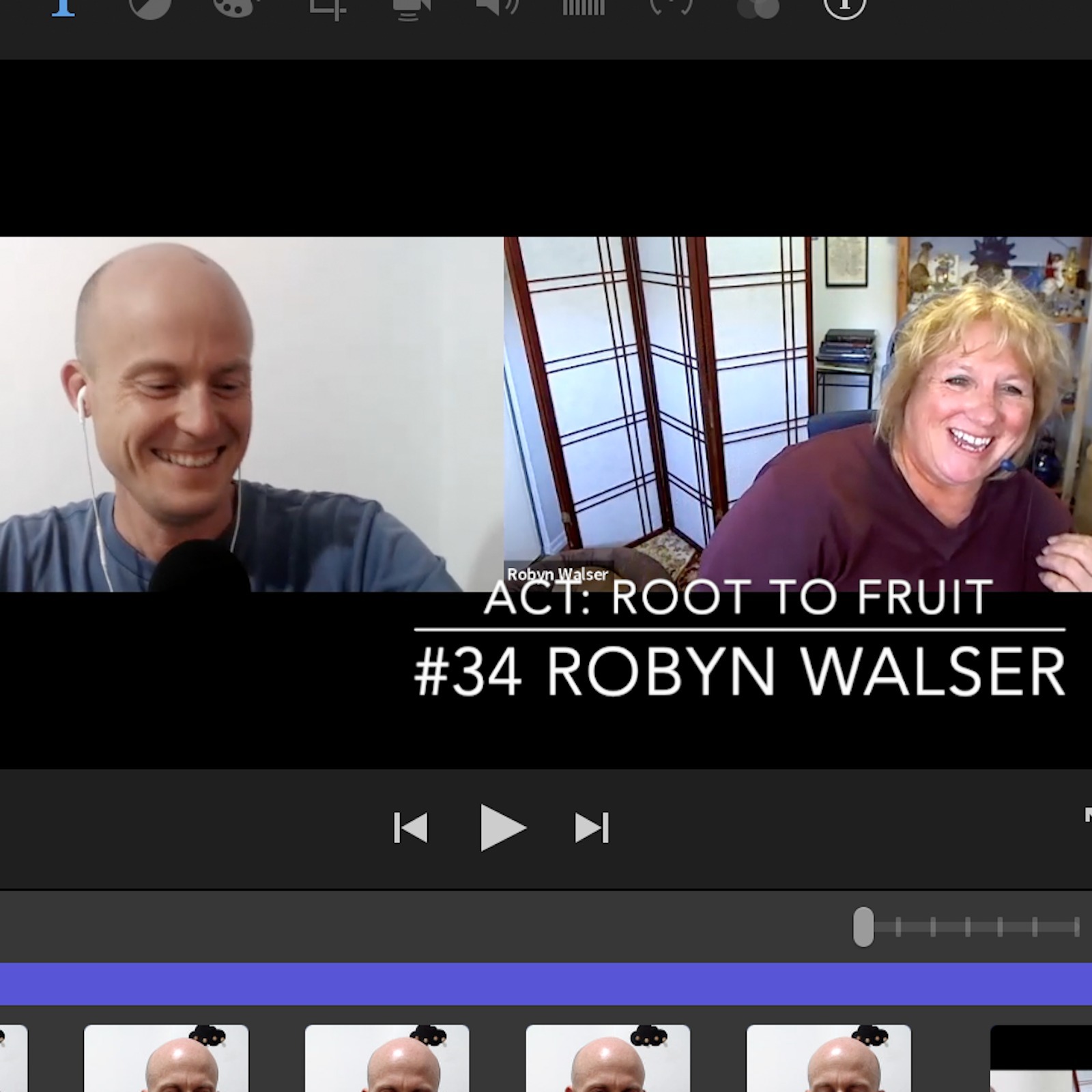This screenshot has height=1092, width=1092.
Task: Play the video preview
Action: click(x=502, y=828)
